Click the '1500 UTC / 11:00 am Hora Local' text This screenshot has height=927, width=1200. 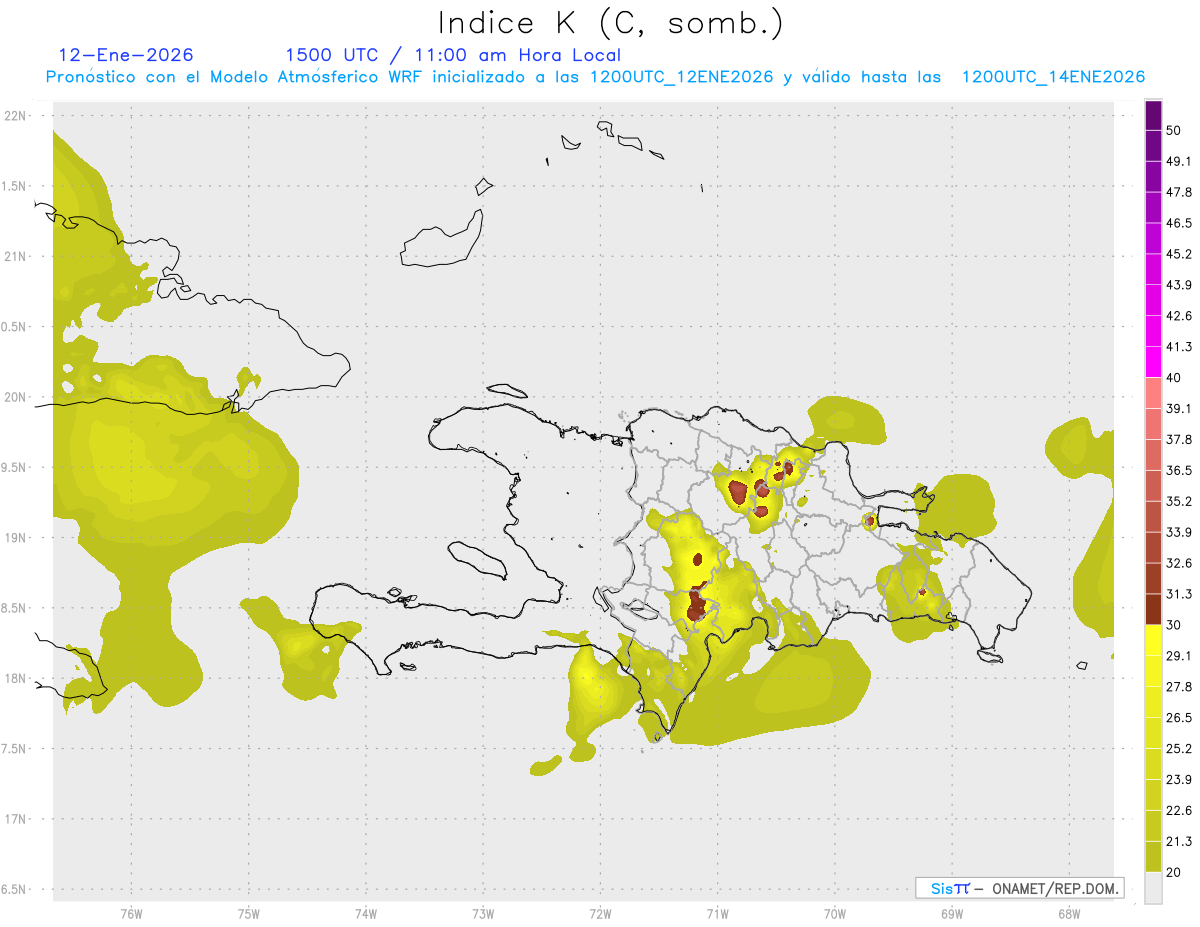tap(453, 55)
